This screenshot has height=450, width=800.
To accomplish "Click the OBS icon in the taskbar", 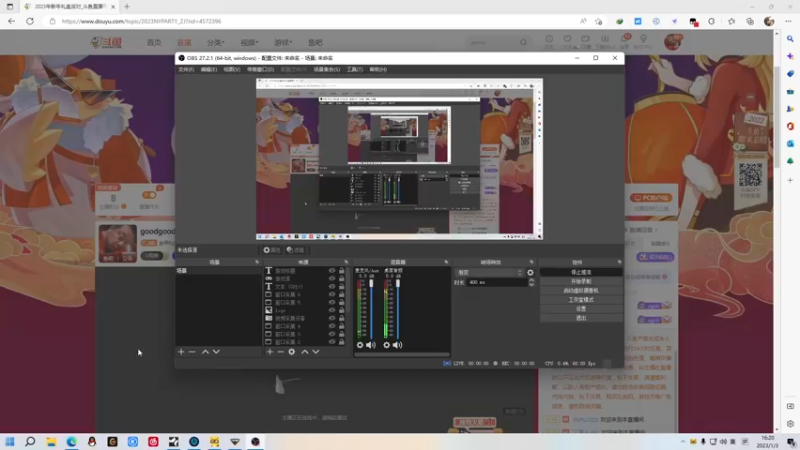I will [x=255, y=441].
